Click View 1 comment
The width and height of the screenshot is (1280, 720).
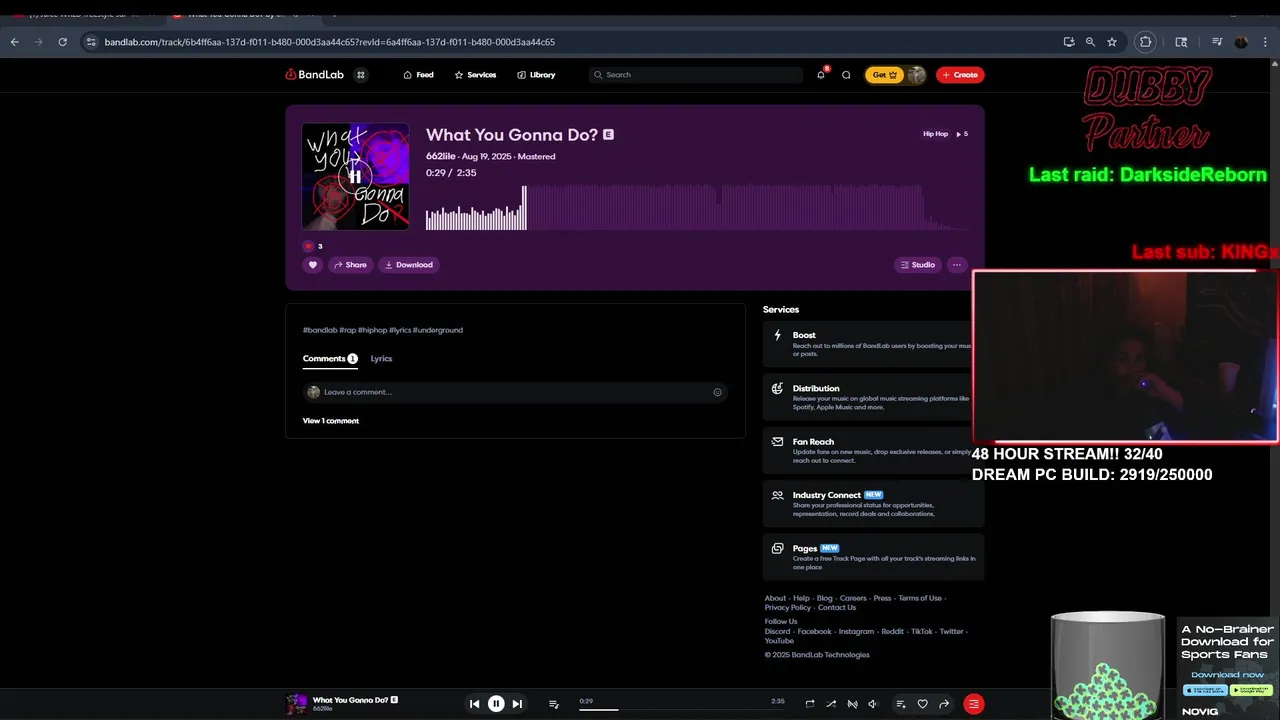click(331, 421)
